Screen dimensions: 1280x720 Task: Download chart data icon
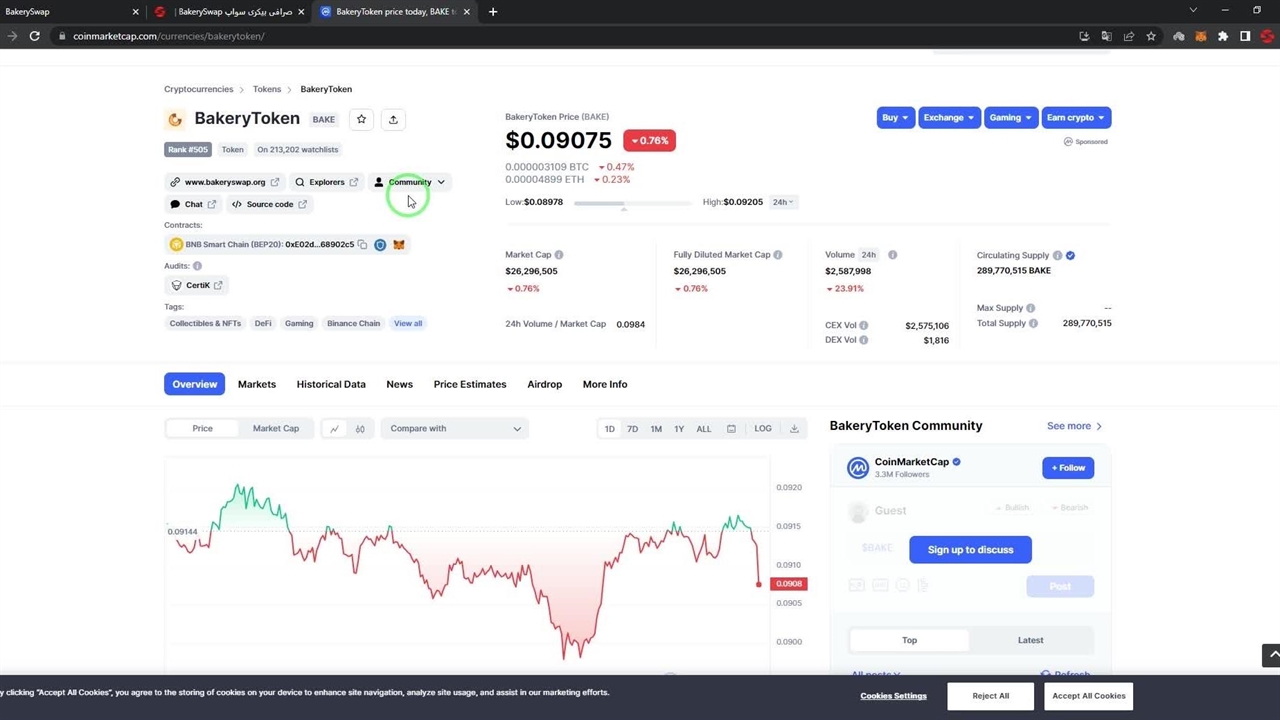pyautogui.click(x=794, y=429)
